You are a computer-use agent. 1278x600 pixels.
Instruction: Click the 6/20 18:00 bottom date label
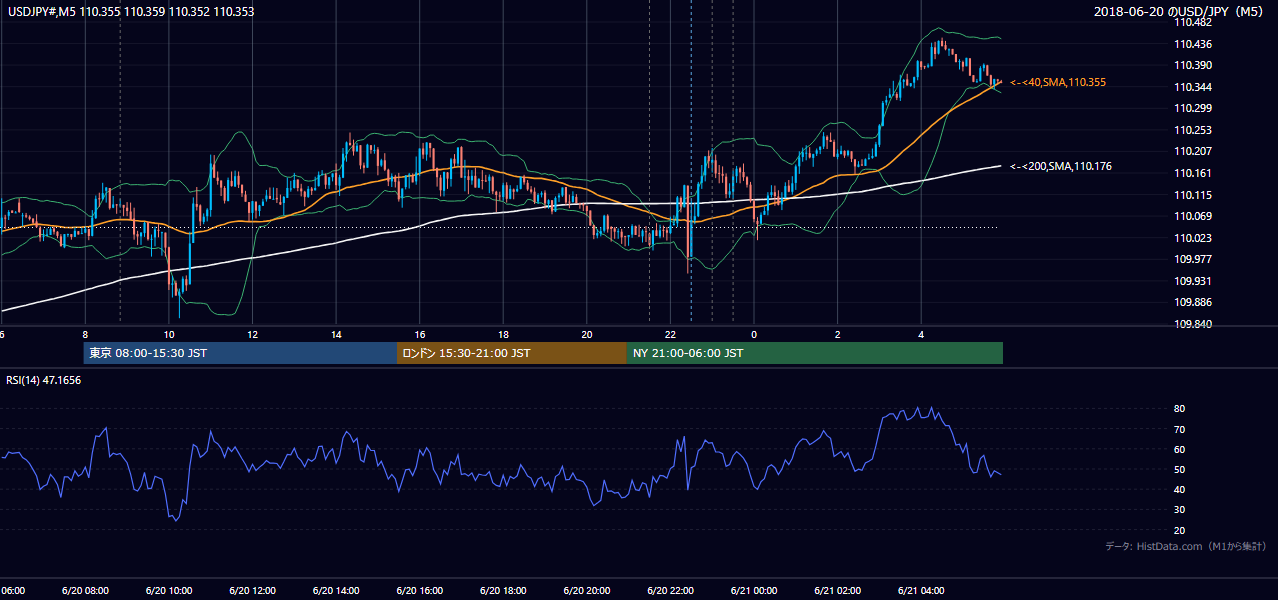pos(503,591)
